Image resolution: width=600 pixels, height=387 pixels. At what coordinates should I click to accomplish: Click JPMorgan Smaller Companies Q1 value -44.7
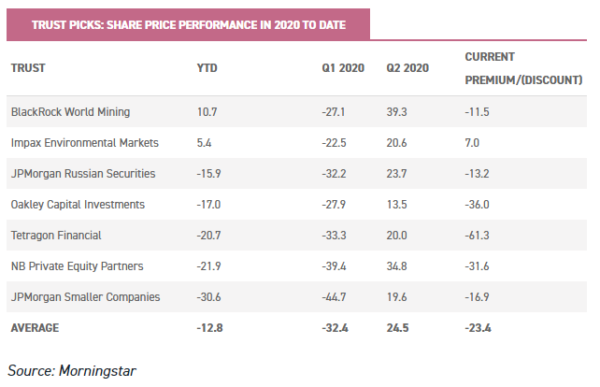(334, 297)
